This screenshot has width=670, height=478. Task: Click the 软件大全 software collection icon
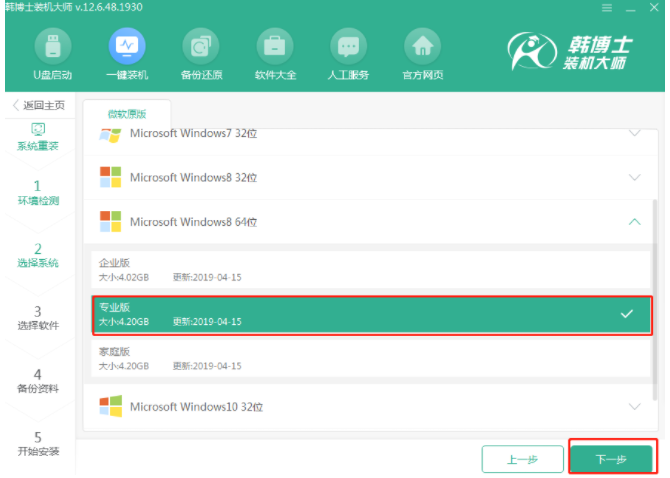(x=275, y=48)
